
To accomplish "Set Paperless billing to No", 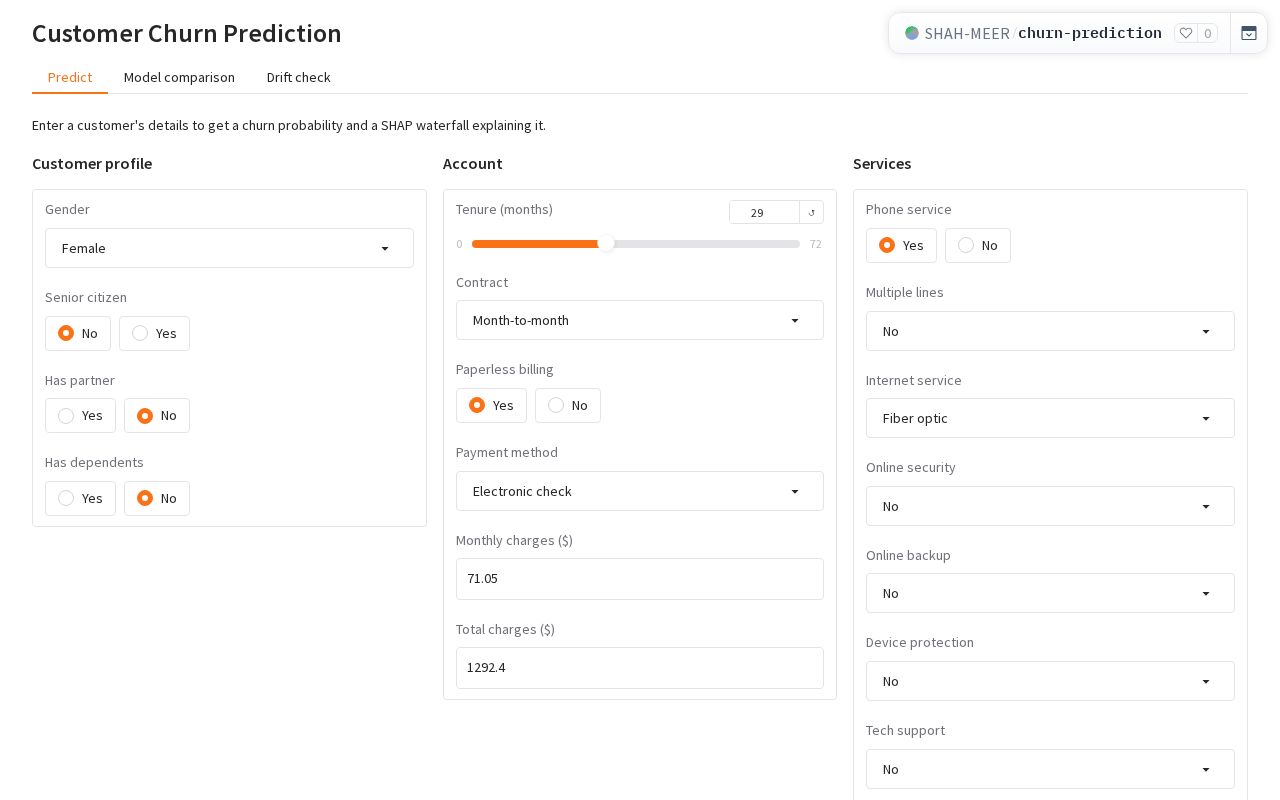I will click(x=568, y=405).
